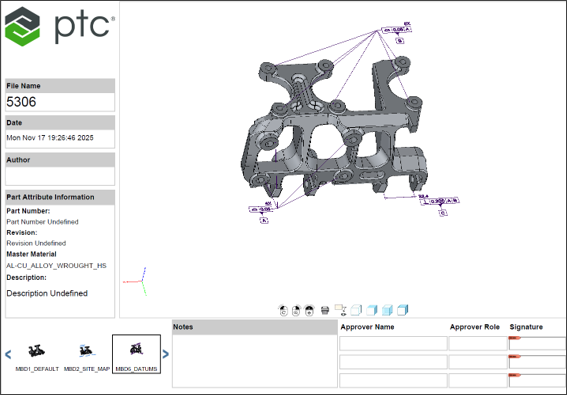This screenshot has height=395, width=567.
Task: Open the MBD1_DEFAULT view thumbnail
Action: tap(37, 354)
